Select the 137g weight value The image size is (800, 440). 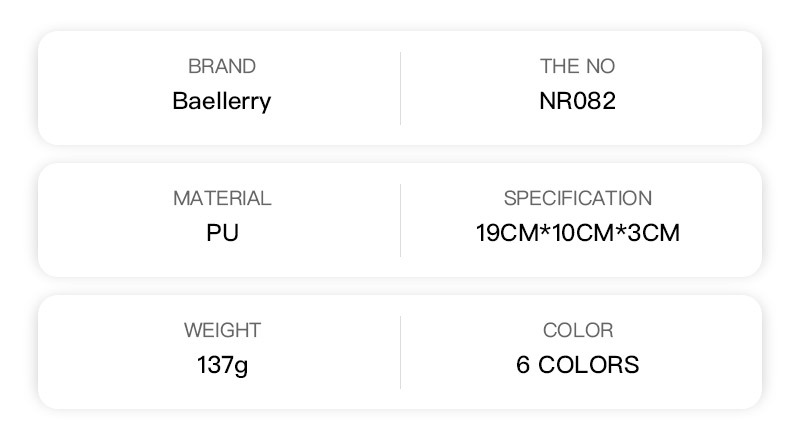pos(222,366)
